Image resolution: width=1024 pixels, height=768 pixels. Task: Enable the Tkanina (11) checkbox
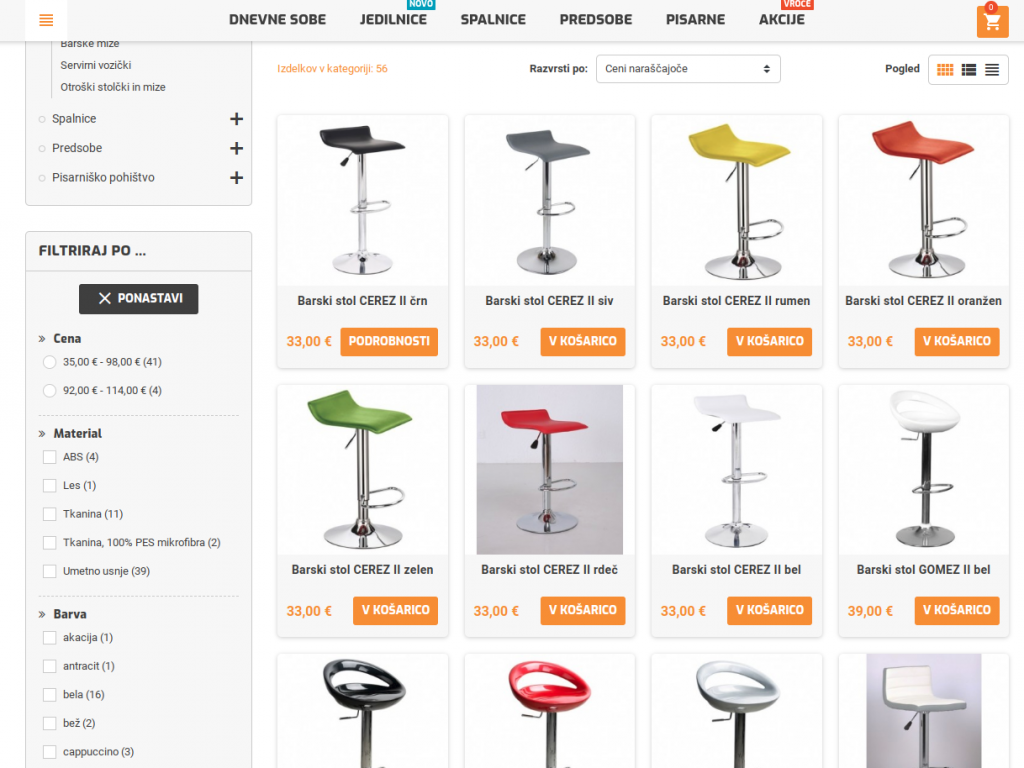click(x=49, y=514)
